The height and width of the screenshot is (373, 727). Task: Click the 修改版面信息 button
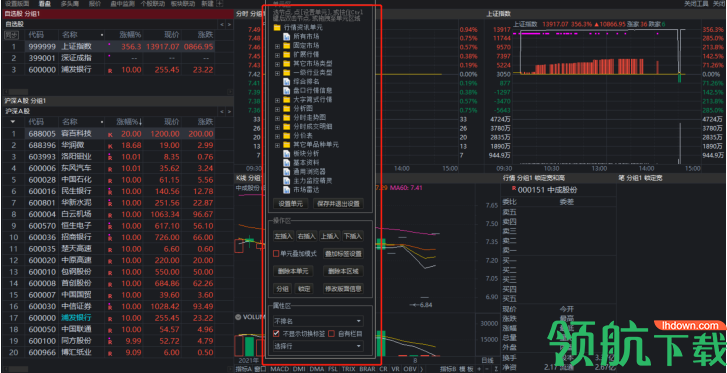pyautogui.click(x=343, y=289)
